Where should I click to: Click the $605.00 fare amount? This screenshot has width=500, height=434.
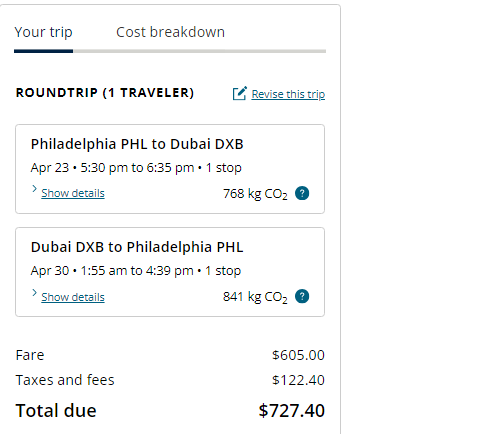(298, 355)
